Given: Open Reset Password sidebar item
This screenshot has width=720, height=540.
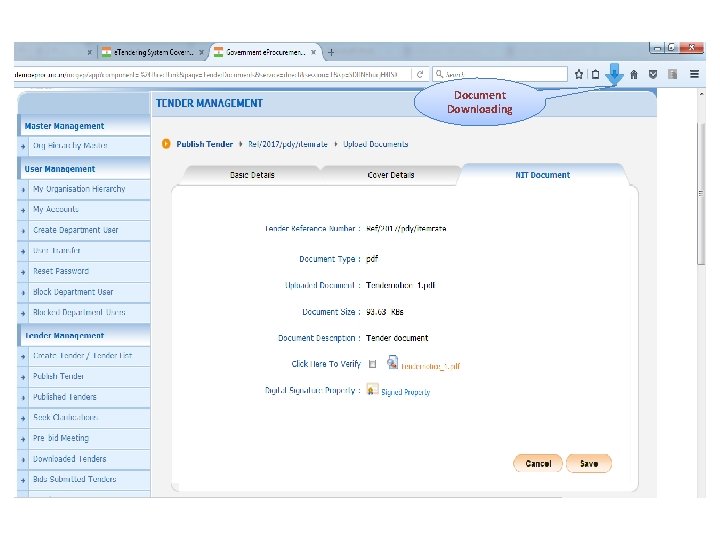Looking at the screenshot, I should [89, 271].
